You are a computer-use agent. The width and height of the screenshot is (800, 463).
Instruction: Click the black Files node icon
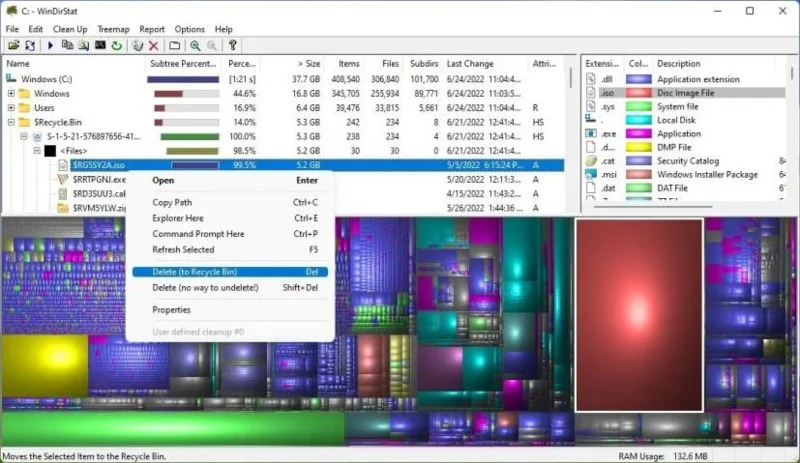[x=50, y=151]
